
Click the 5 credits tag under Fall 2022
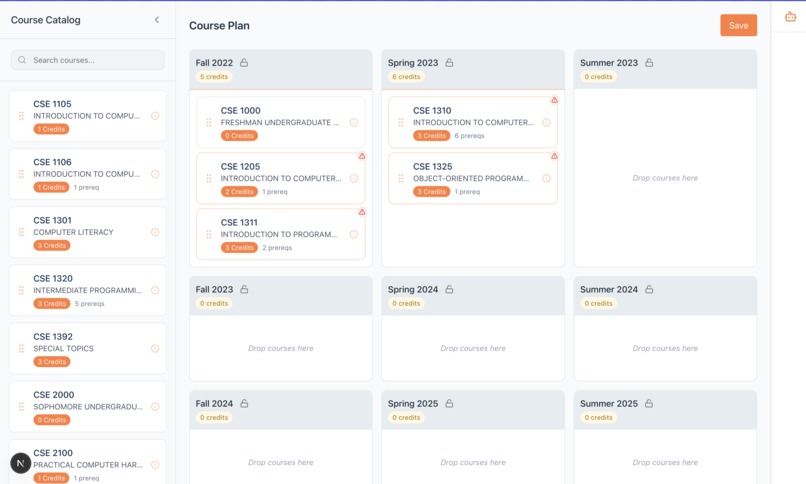coord(214,77)
